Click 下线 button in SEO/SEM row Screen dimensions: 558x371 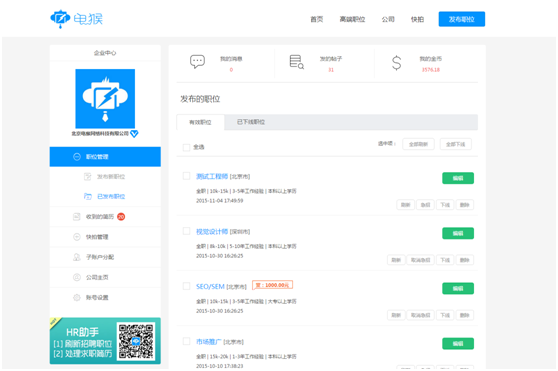point(445,315)
